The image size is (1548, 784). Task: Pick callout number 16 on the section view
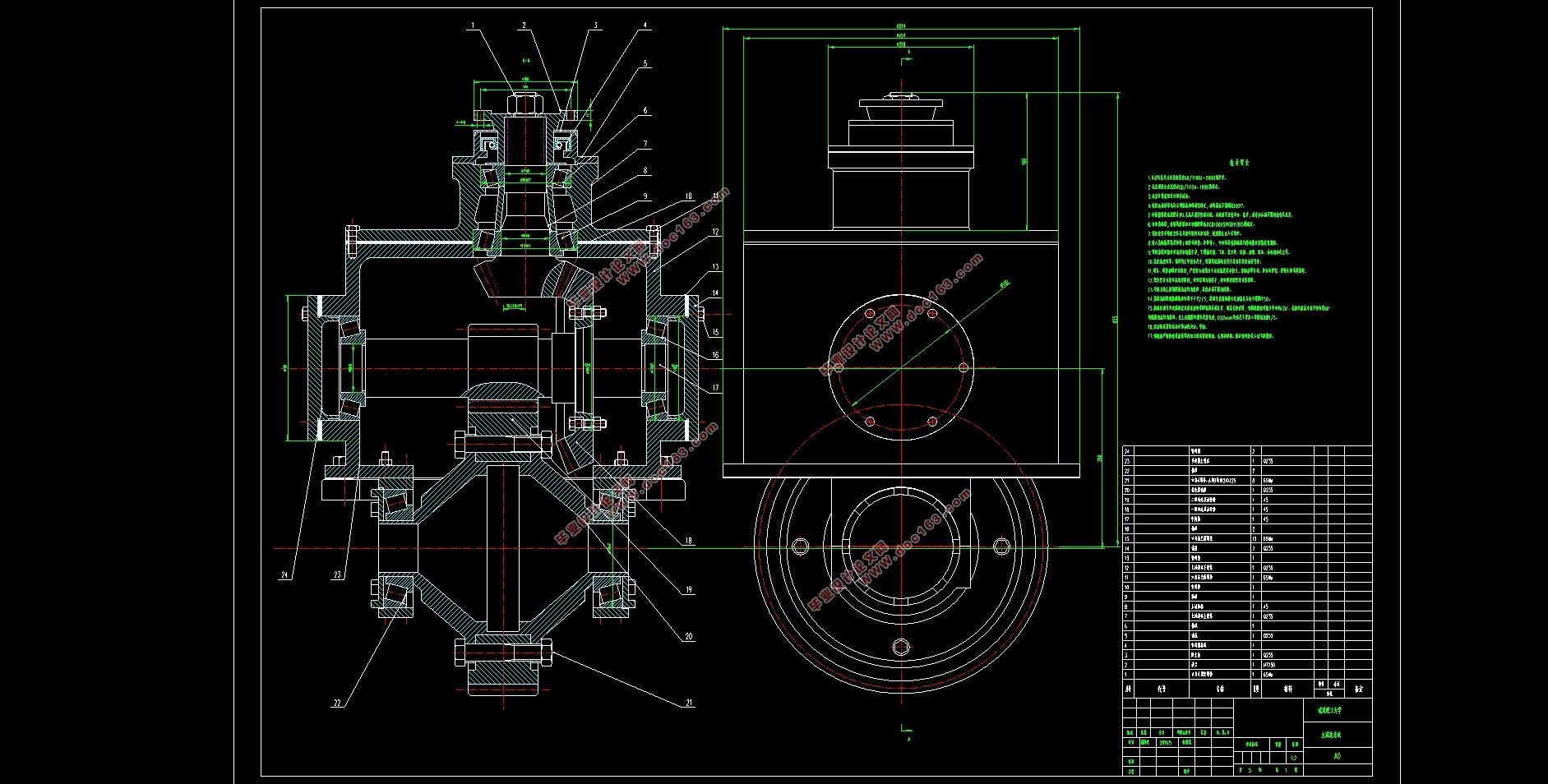715,356
